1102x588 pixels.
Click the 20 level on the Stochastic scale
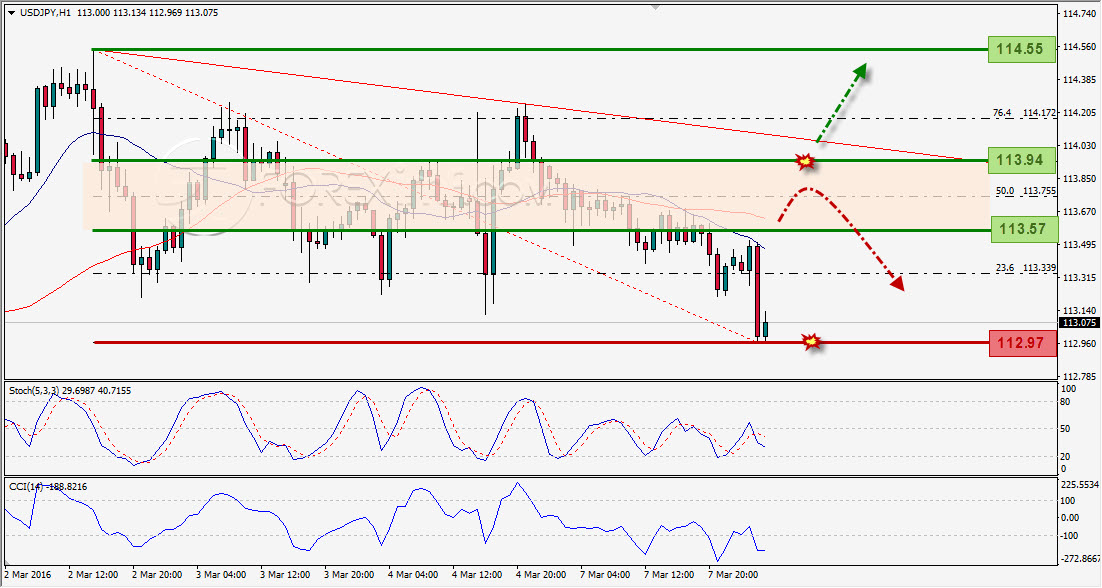point(1065,457)
